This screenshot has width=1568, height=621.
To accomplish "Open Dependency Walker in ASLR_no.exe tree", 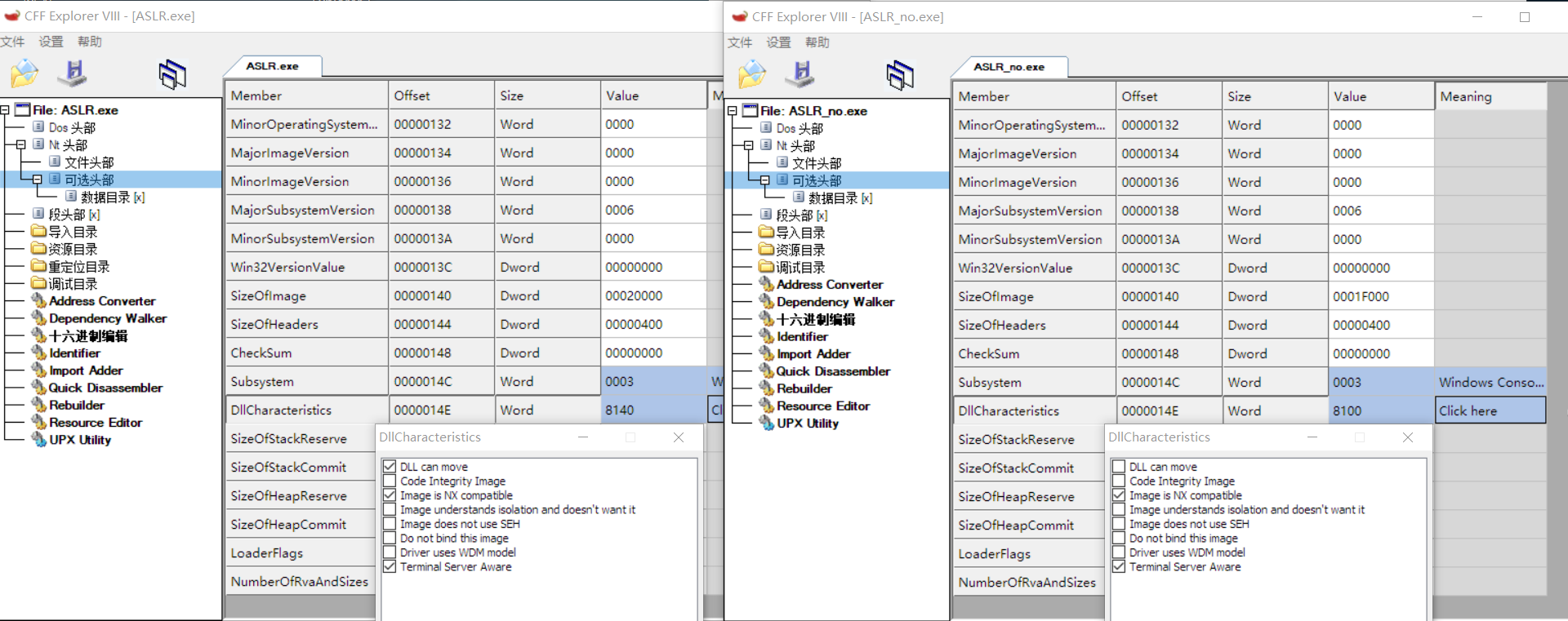I will coord(835,302).
